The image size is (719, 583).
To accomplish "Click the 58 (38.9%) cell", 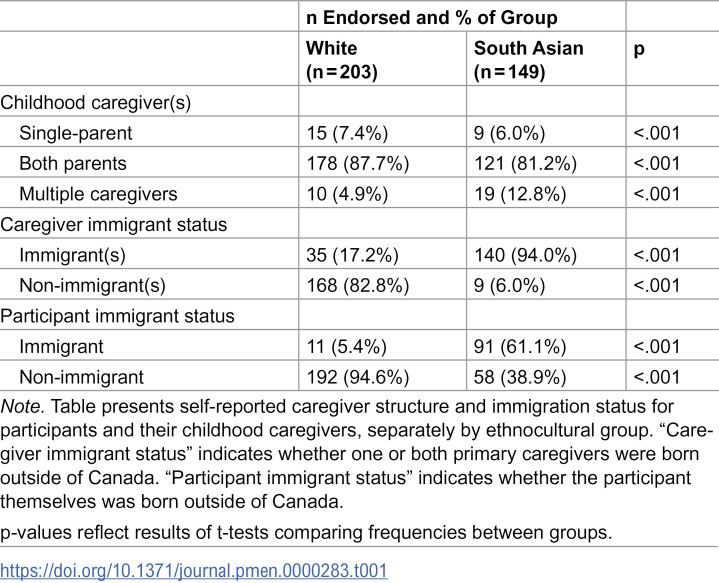I will [520, 377].
